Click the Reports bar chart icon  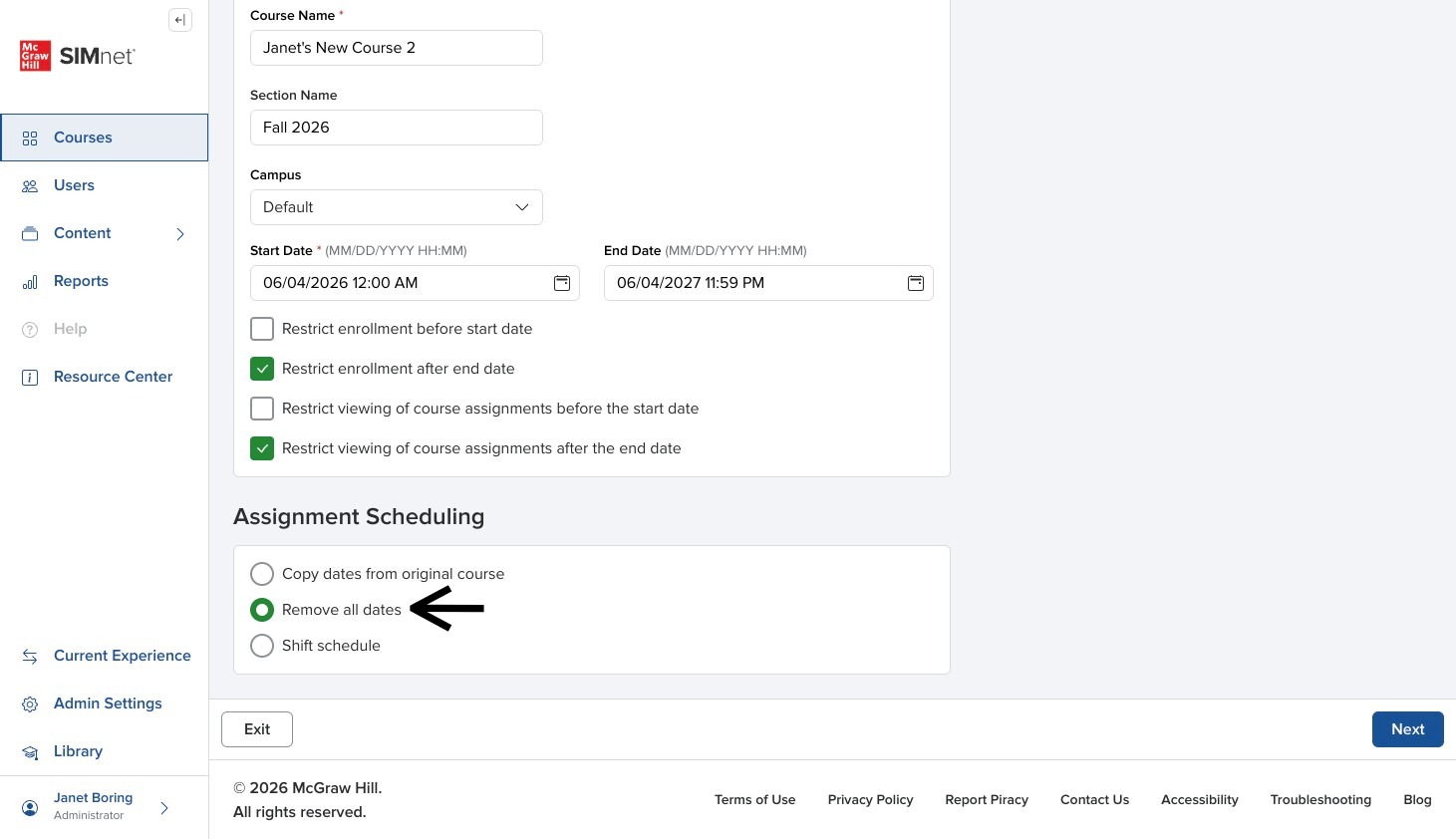point(30,282)
